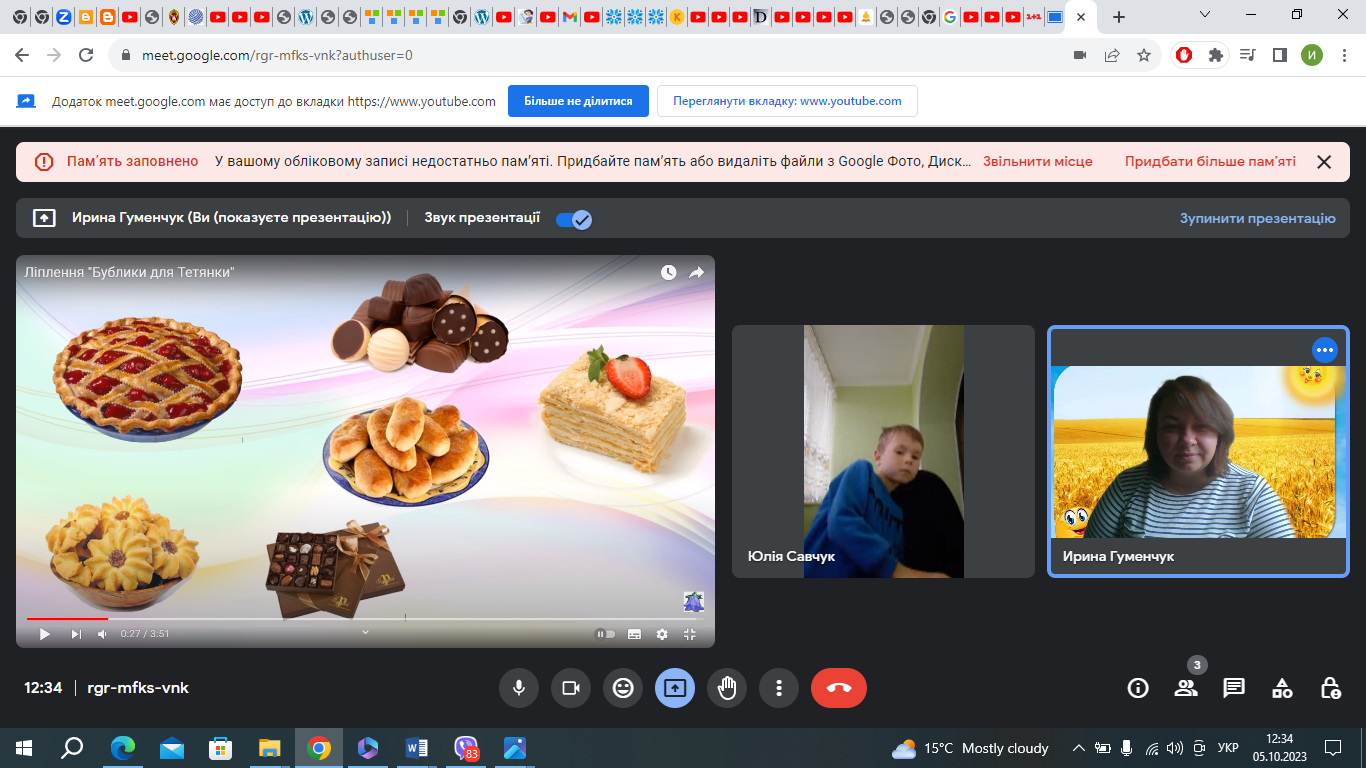Mute the microphone in Meet
1366x768 pixels.
[519, 688]
